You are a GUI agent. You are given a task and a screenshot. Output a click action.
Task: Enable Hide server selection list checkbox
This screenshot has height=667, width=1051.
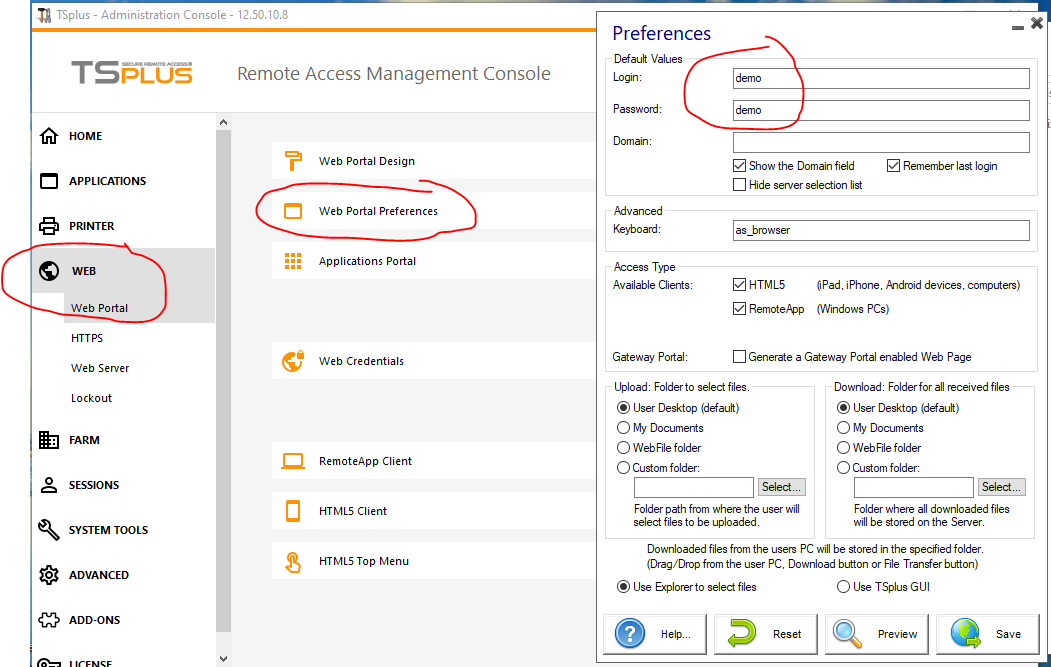[x=740, y=185]
